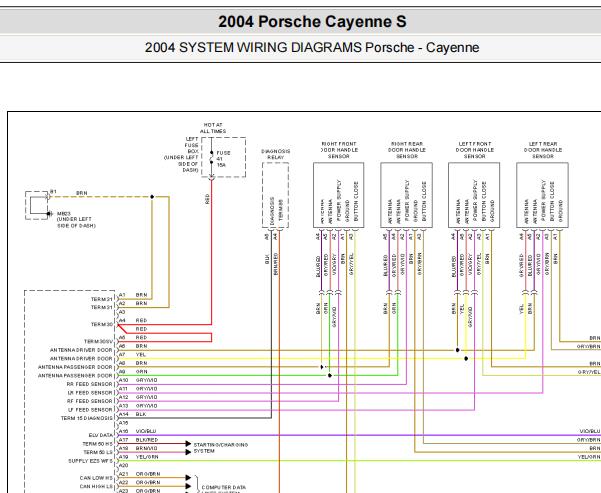Click pin "A14" with BLK wire label
The image size is (601, 493).
[x=123, y=414]
